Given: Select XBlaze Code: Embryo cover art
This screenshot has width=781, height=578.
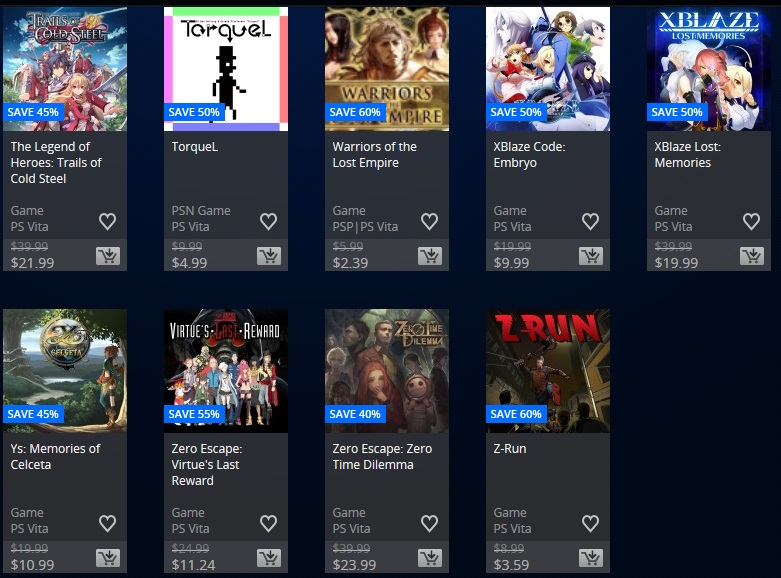Looking at the screenshot, I should pyautogui.click(x=548, y=69).
